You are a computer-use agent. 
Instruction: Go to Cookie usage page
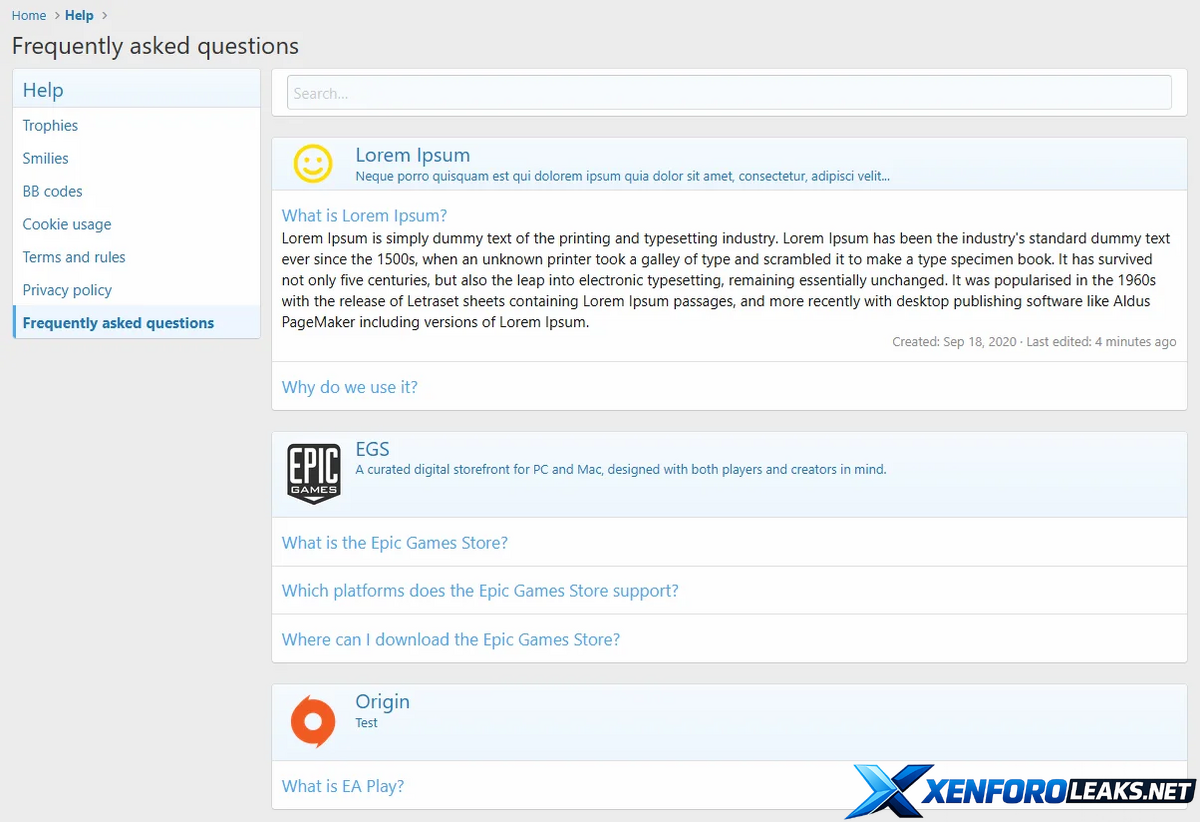tap(67, 225)
